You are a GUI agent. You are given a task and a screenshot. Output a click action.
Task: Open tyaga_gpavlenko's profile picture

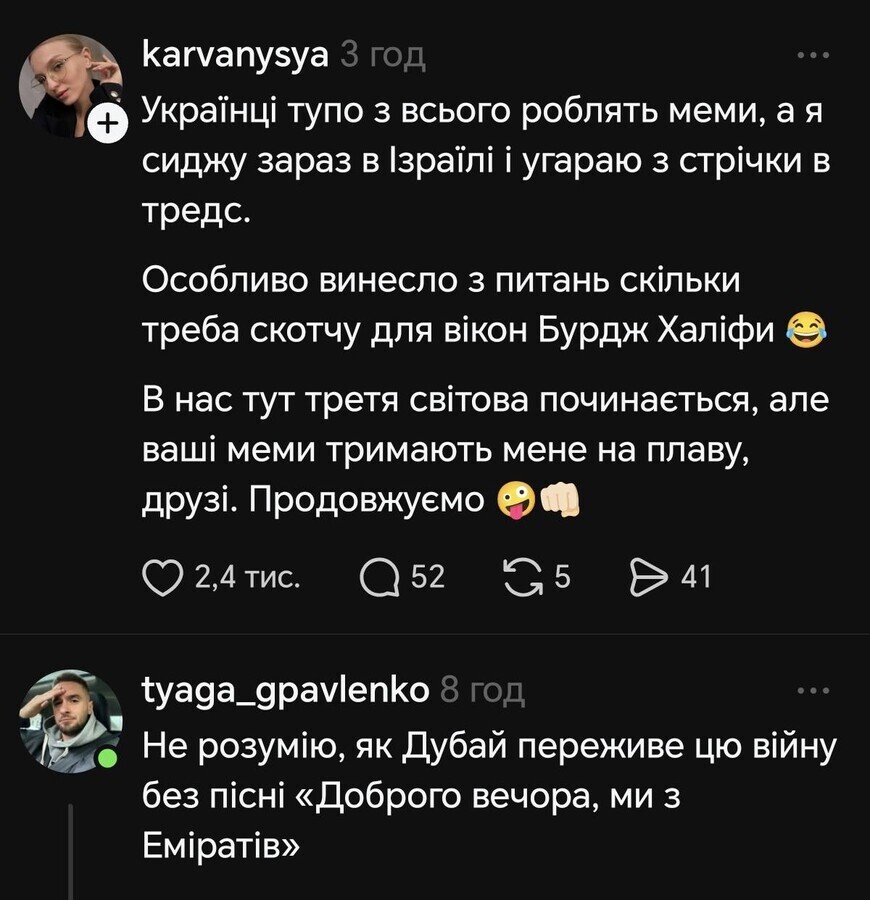68,720
